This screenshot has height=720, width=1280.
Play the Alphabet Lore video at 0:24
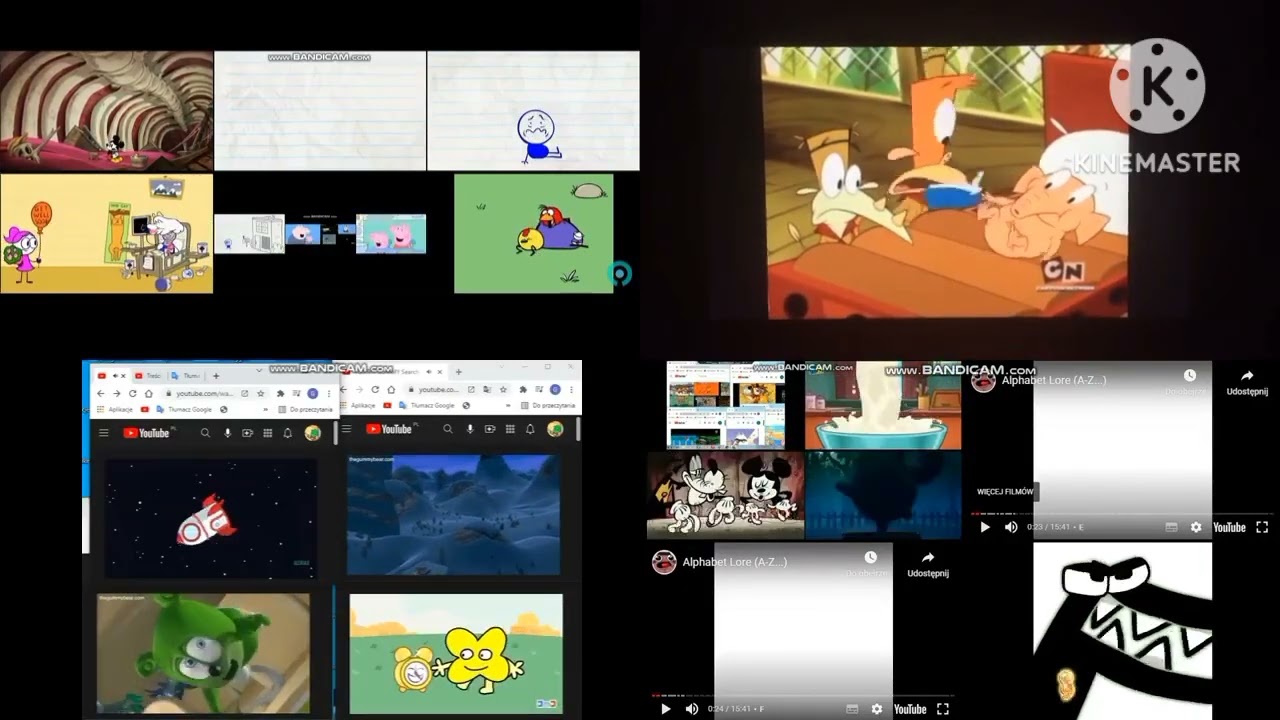(x=666, y=709)
